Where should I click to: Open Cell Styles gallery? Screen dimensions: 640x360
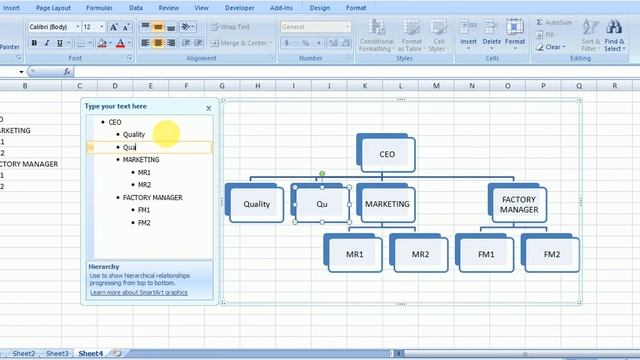438,36
